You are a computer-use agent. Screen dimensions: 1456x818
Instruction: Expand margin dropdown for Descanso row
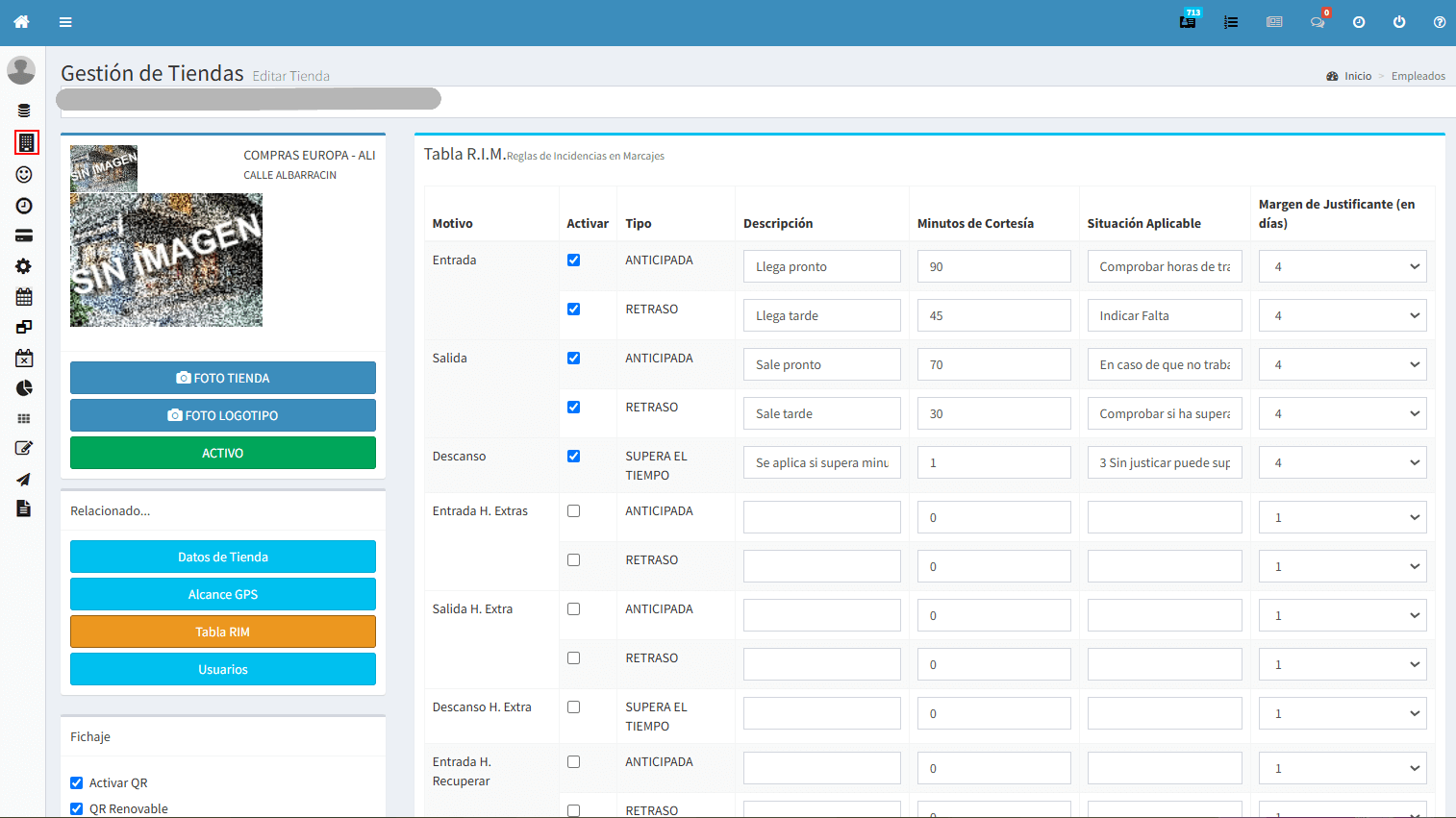coord(1342,462)
